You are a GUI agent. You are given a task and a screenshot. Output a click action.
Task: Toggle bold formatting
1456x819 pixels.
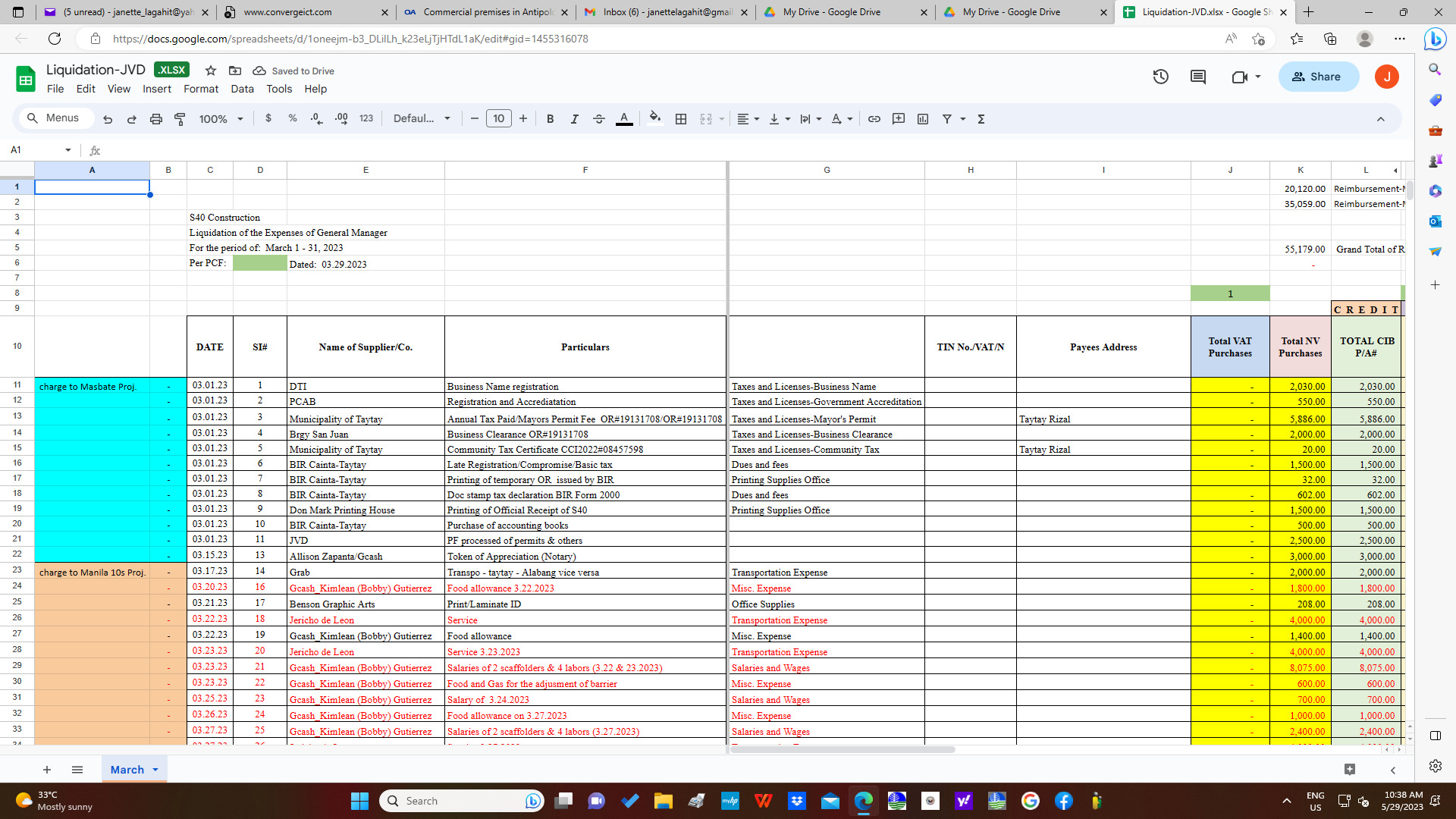coord(550,119)
